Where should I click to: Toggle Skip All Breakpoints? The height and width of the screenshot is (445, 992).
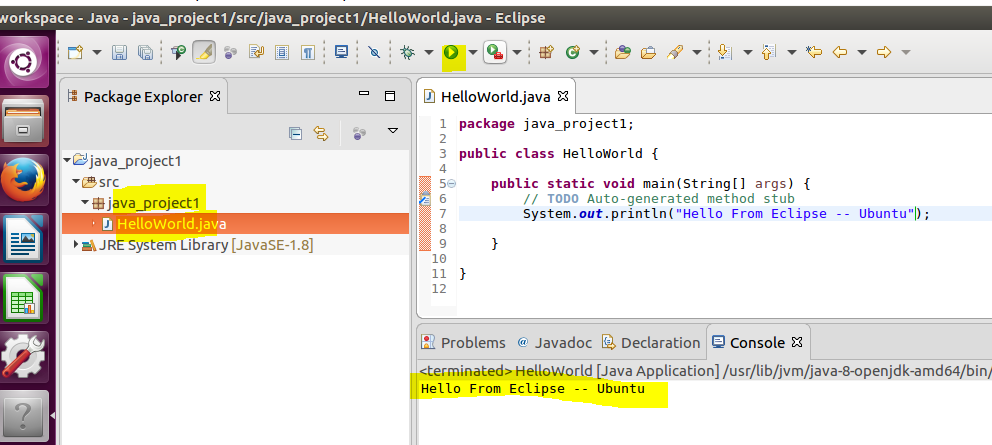[x=375, y=53]
